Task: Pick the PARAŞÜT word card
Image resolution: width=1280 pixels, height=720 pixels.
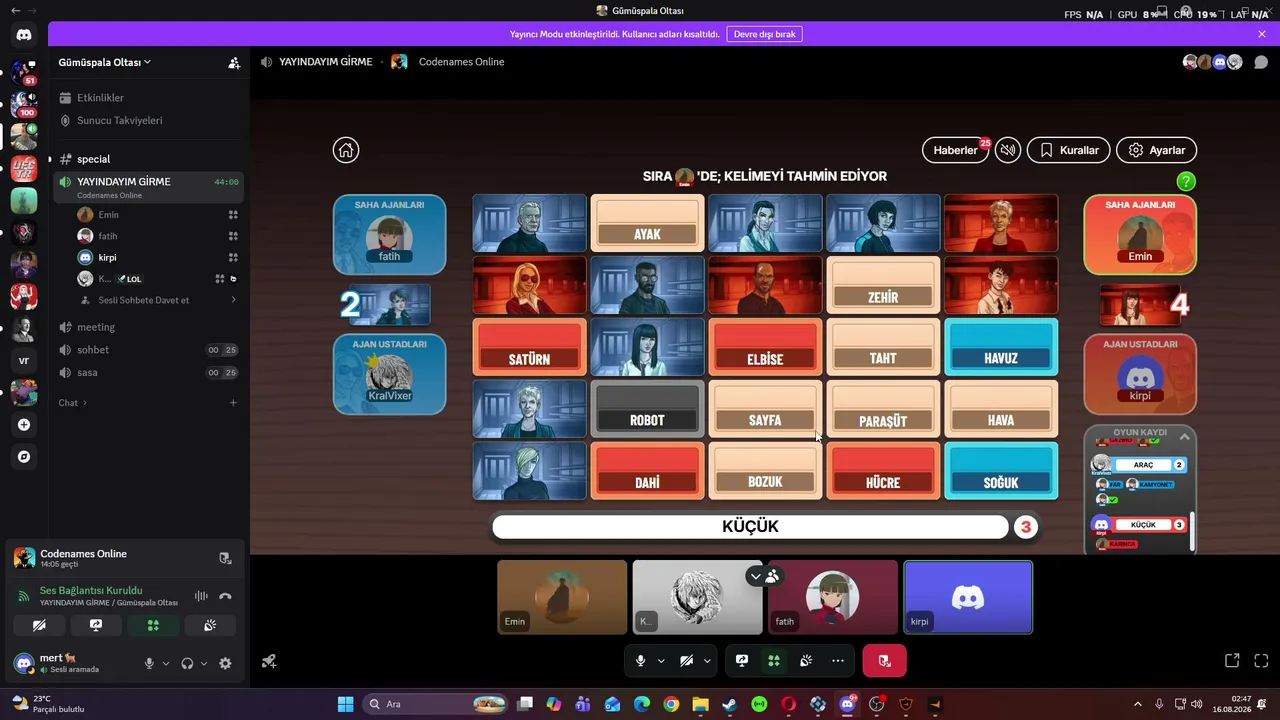Action: click(883, 409)
